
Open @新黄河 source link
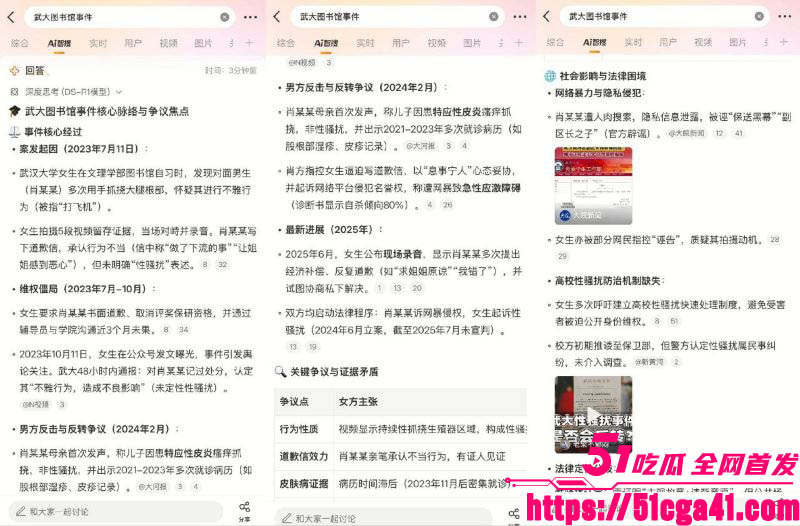tap(649, 362)
